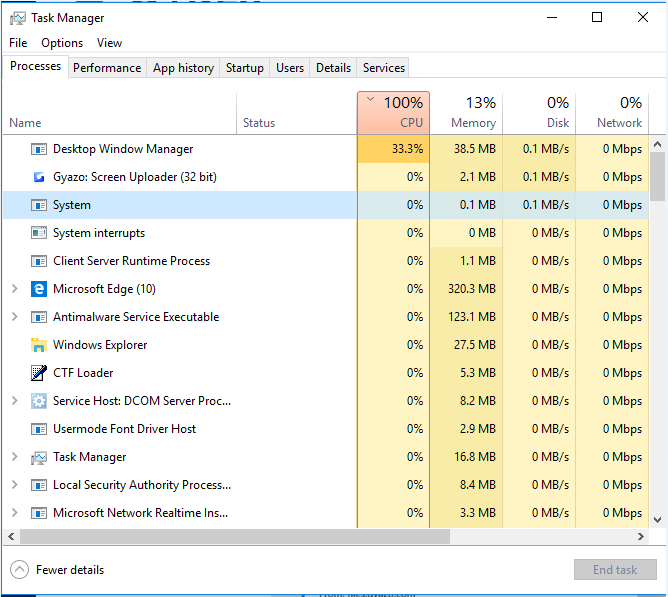This screenshot has height=597, width=668.
Task: Click the Antimalware Service Executable icon
Action: [39, 317]
